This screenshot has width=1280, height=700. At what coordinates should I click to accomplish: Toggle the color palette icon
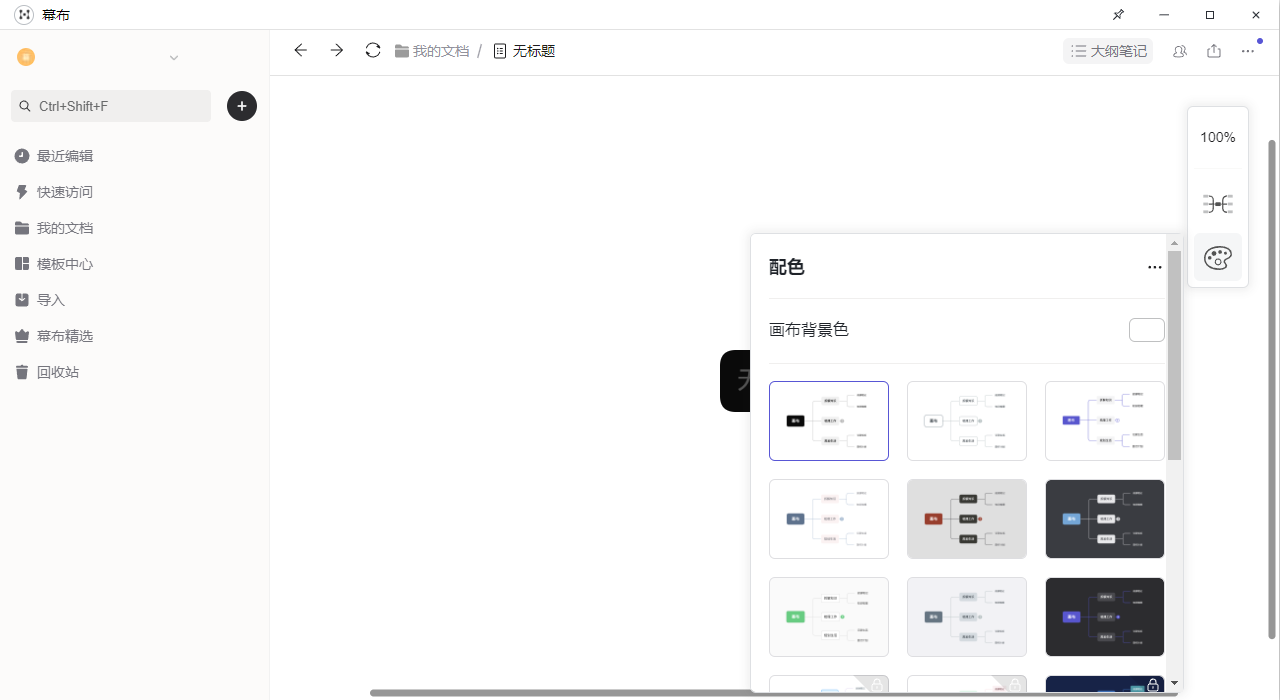pyautogui.click(x=1218, y=258)
